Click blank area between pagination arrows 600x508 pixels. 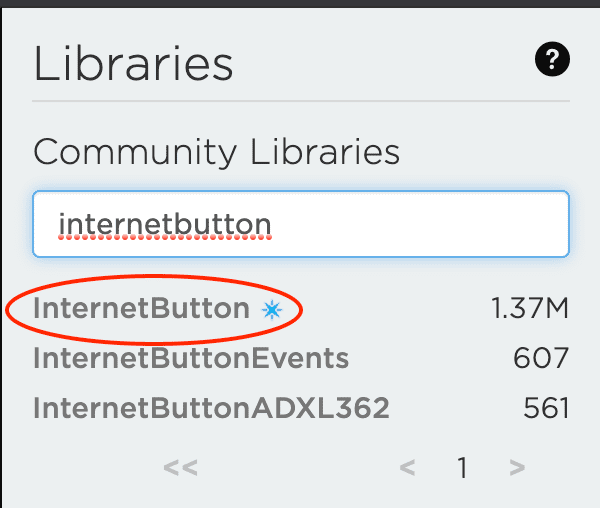coord(298,467)
